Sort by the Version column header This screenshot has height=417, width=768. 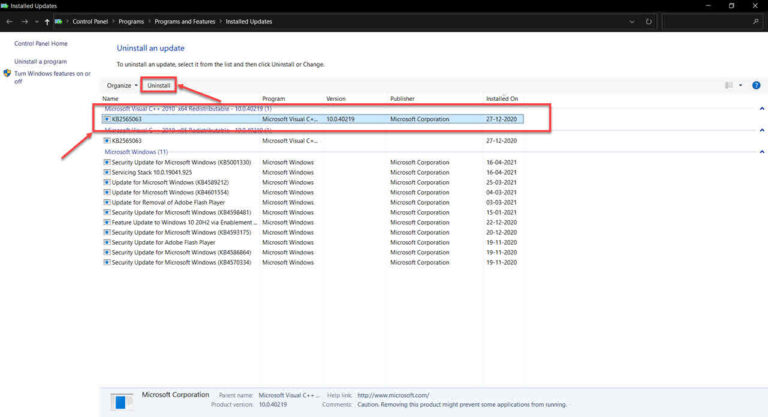[x=336, y=98]
